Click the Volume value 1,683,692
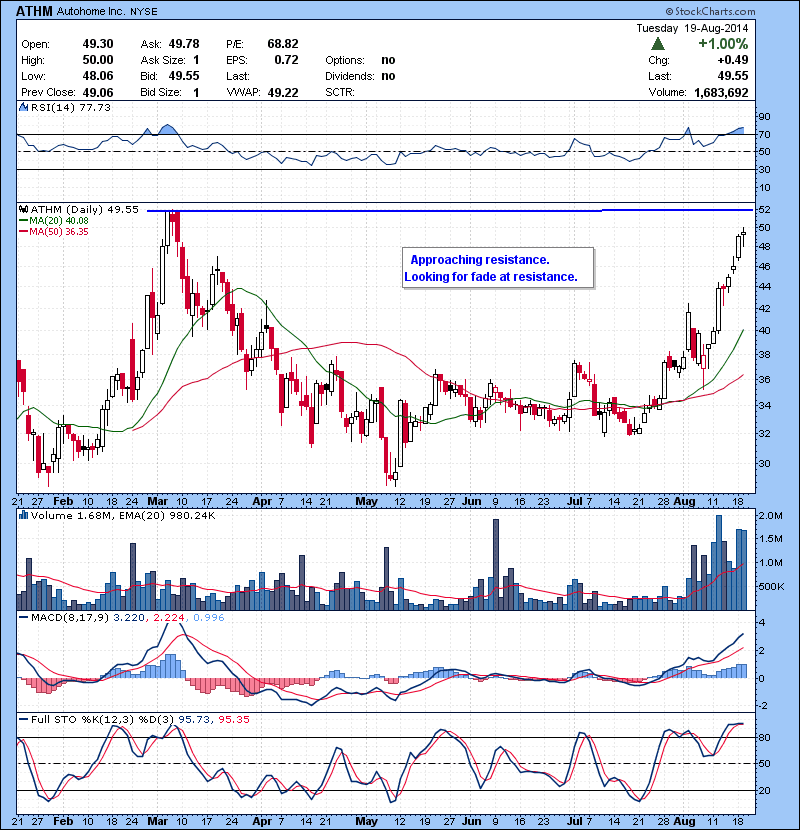Screen dimensions: 800x830 click(721, 93)
